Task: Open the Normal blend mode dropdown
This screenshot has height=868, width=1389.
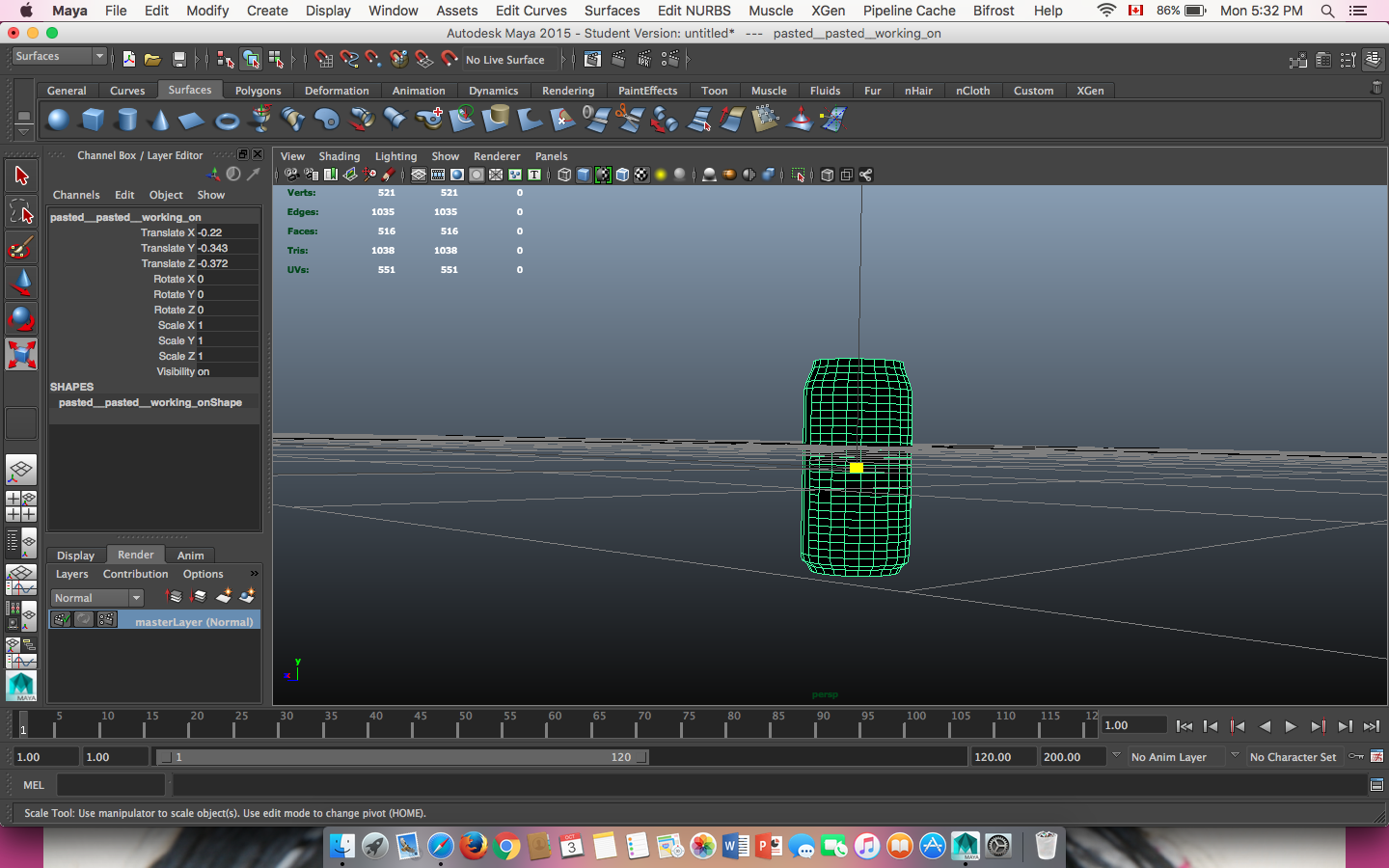Action: 97,598
